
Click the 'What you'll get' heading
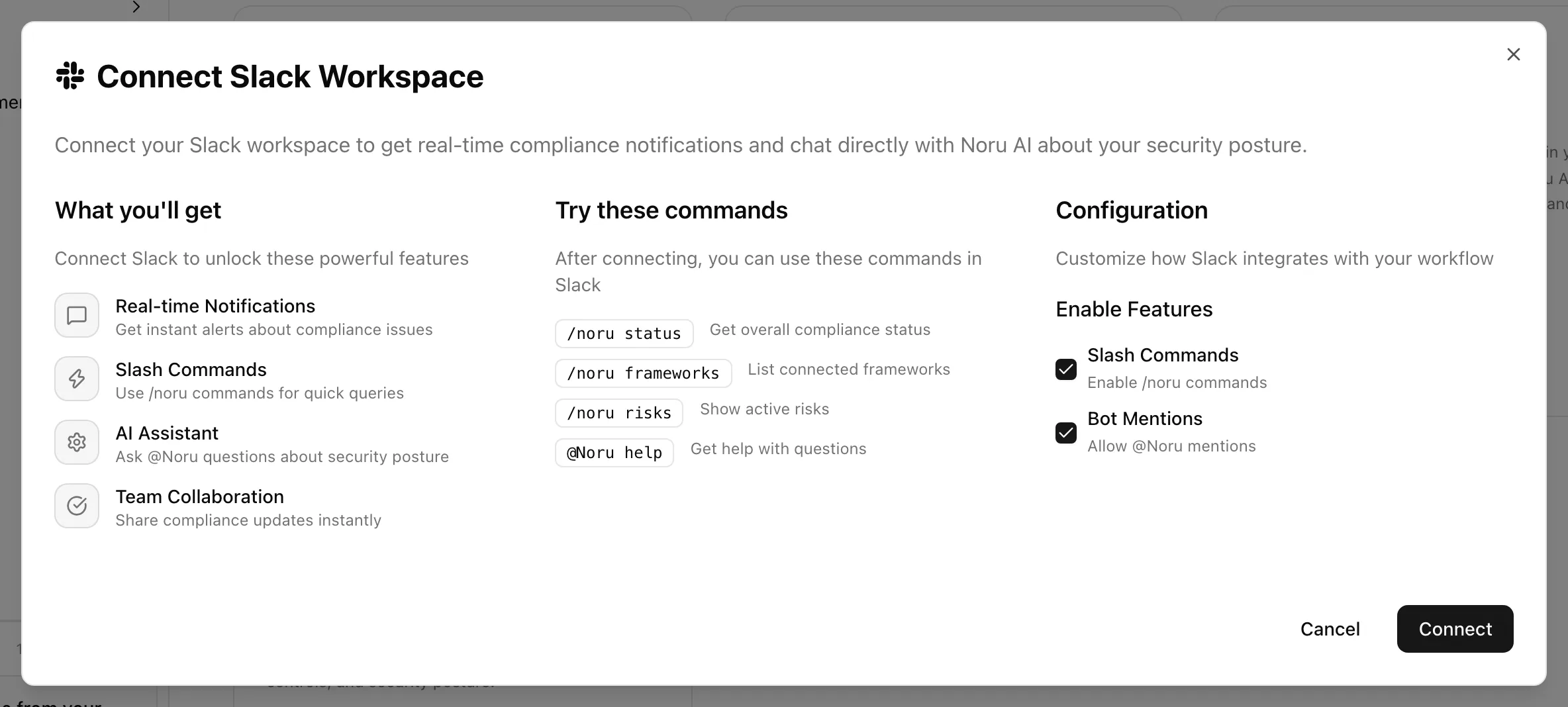[138, 211]
